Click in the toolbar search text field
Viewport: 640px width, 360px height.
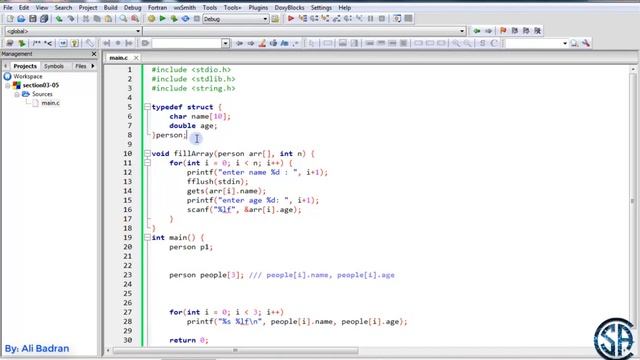[x=187, y=43]
